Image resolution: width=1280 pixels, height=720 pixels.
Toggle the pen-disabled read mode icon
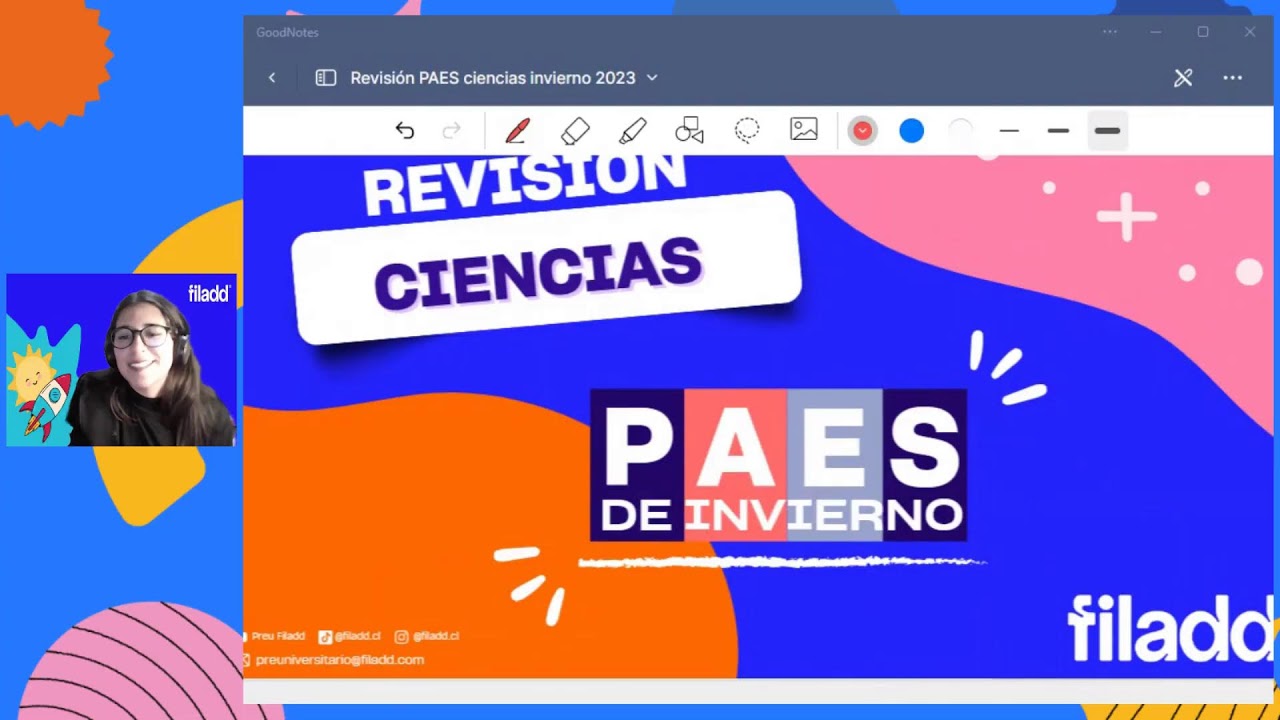coord(1183,78)
